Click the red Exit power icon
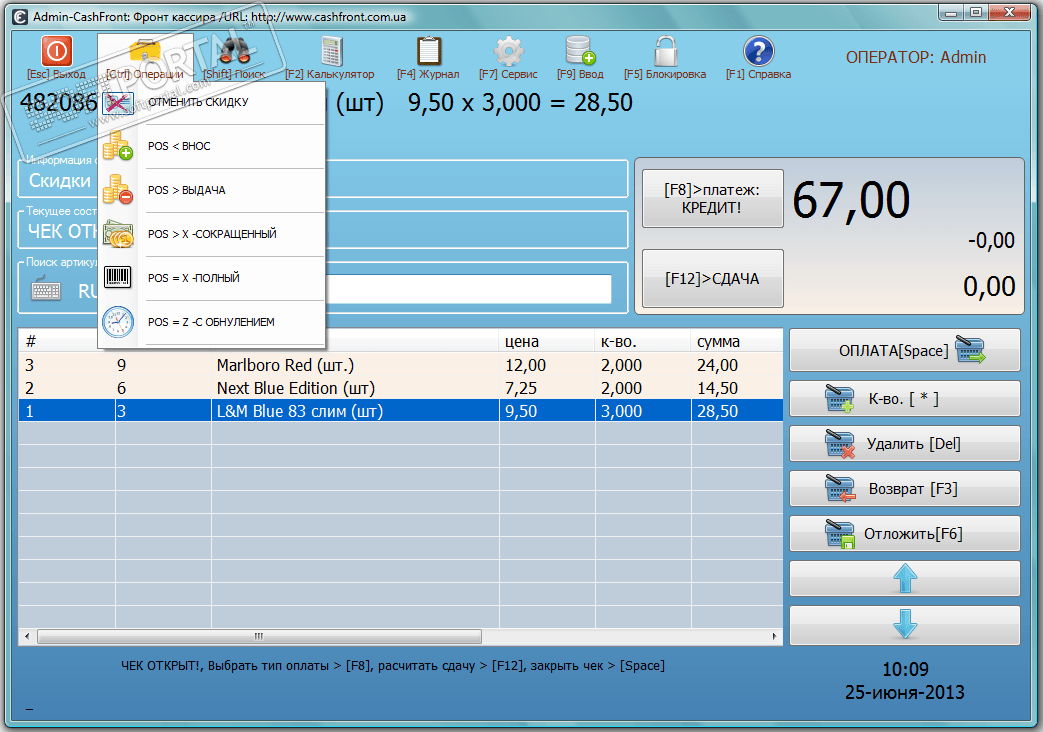This screenshot has width=1043, height=732. 57,51
